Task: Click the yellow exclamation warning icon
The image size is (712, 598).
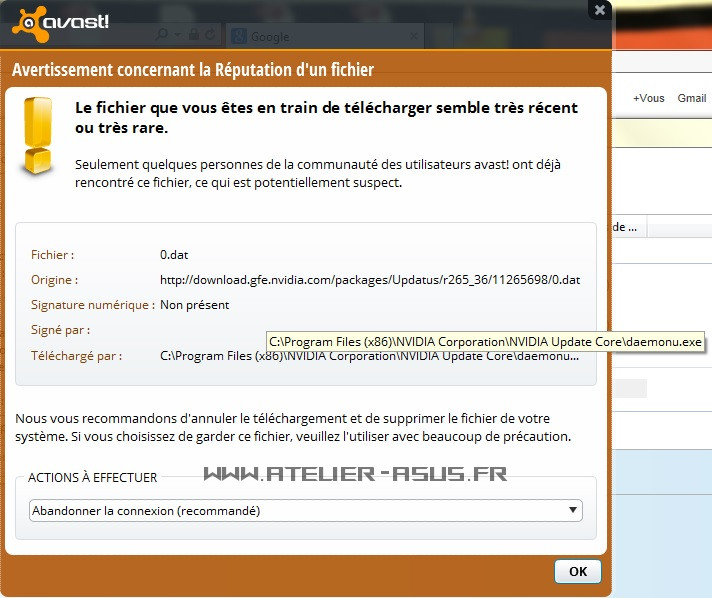Action: (x=38, y=136)
